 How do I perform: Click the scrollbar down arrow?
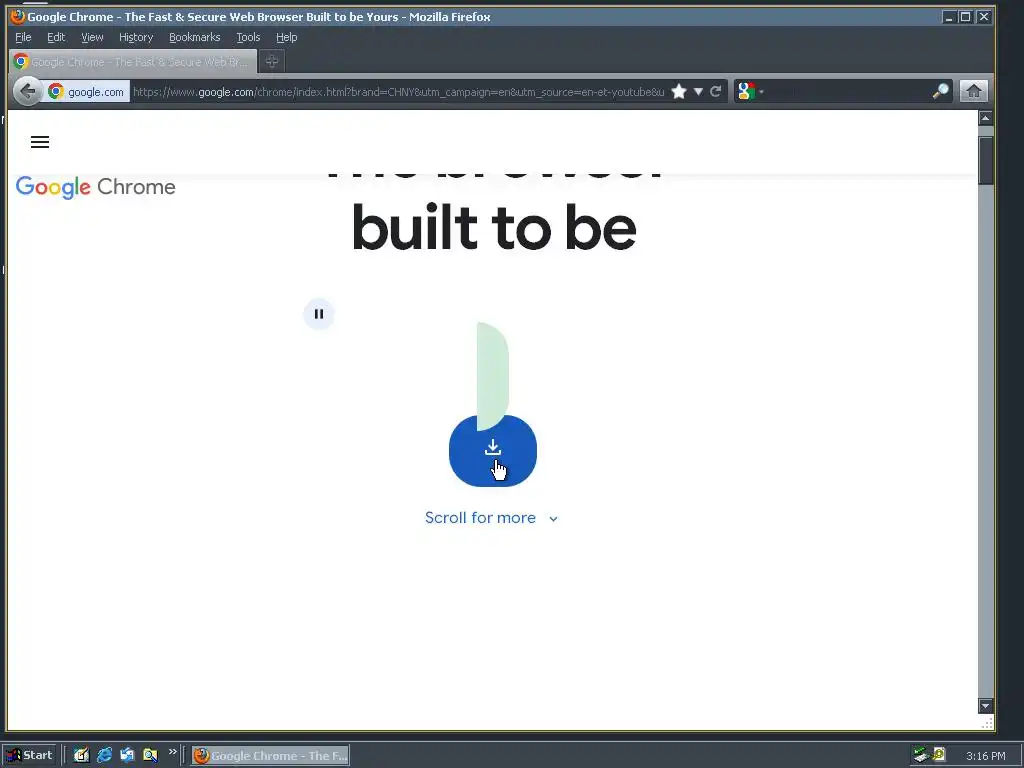coord(985,705)
